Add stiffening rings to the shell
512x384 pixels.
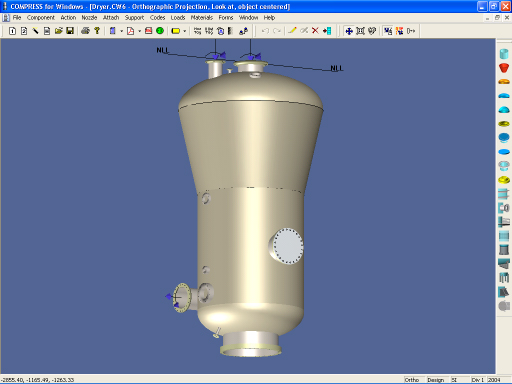coord(504,194)
